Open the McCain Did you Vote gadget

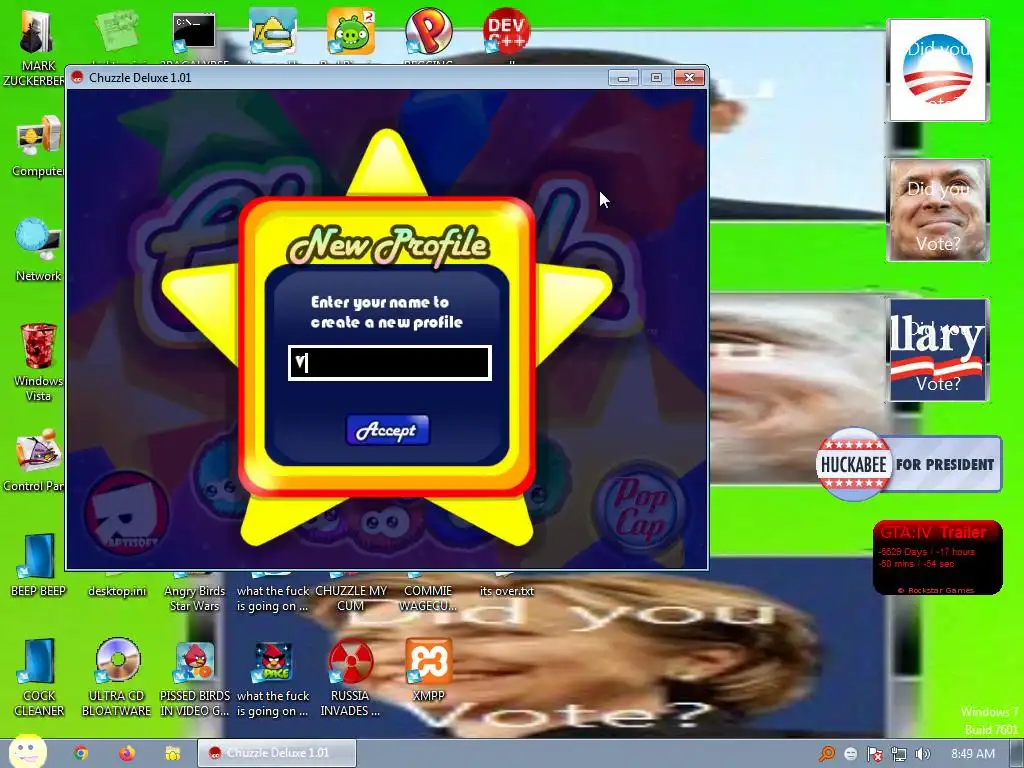click(938, 210)
